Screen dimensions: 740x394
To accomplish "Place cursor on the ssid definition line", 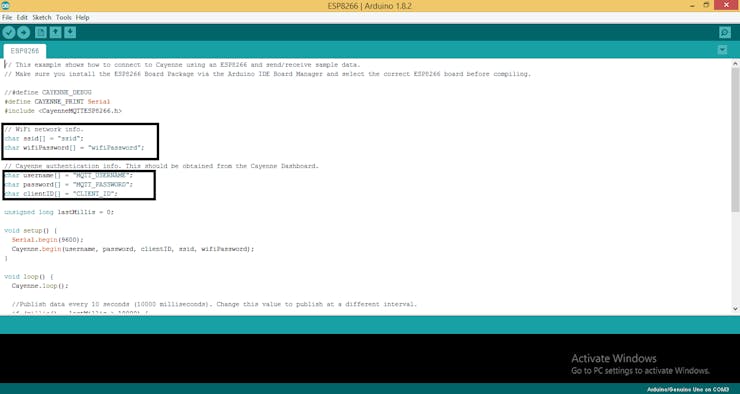I will (44, 138).
